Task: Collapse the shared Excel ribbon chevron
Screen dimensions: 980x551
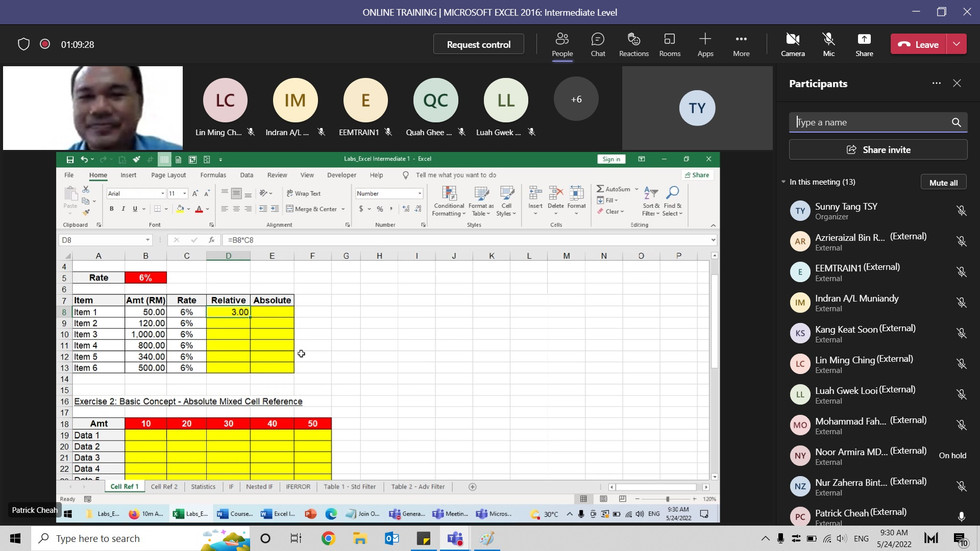Action: 713,226
